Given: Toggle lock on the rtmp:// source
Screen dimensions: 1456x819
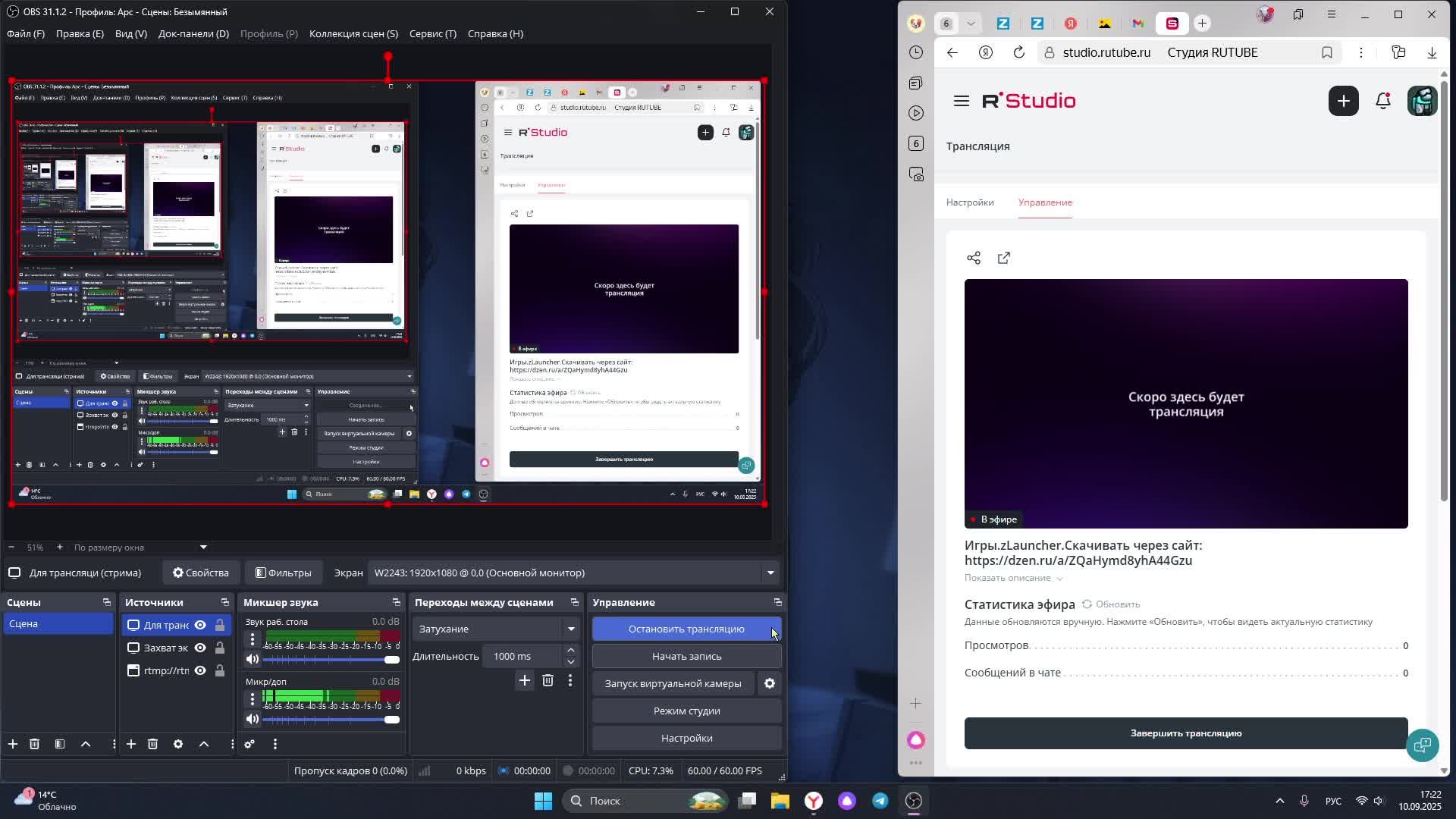Looking at the screenshot, I should 220,670.
